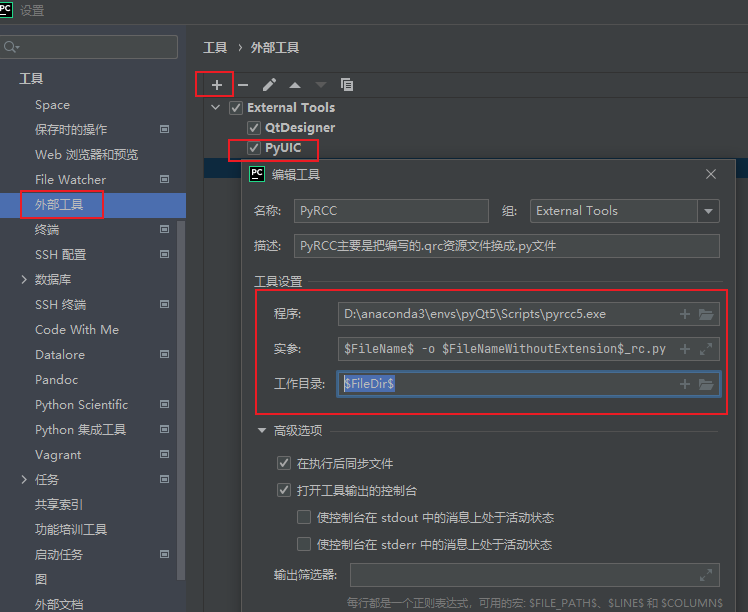The image size is (748, 612).
Task: Click the 描述 description field
Action: (507, 246)
